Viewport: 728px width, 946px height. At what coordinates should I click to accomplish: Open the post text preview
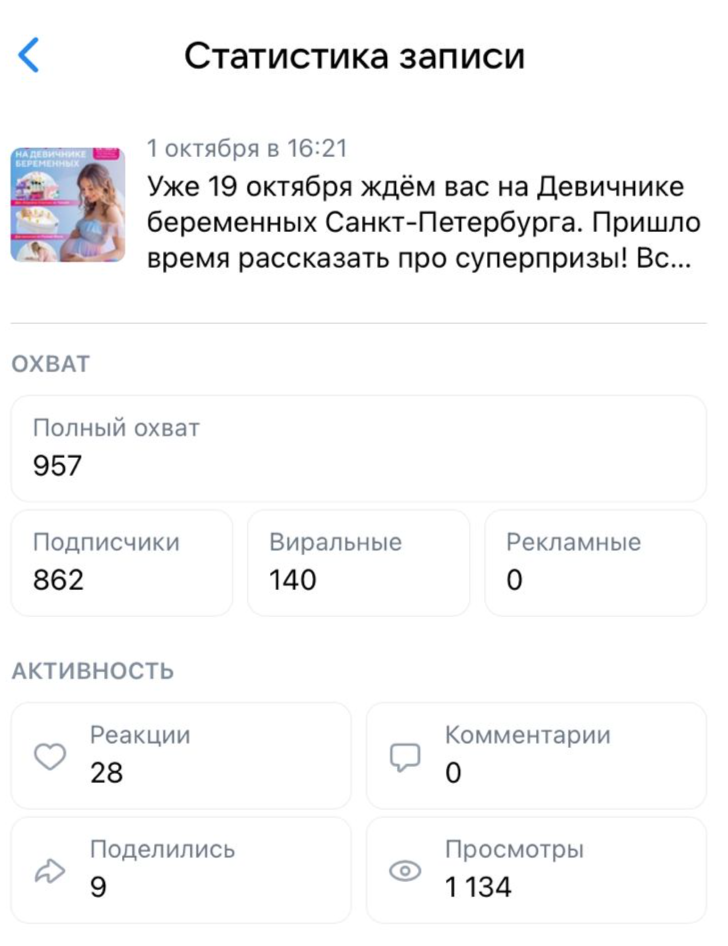coord(423,220)
